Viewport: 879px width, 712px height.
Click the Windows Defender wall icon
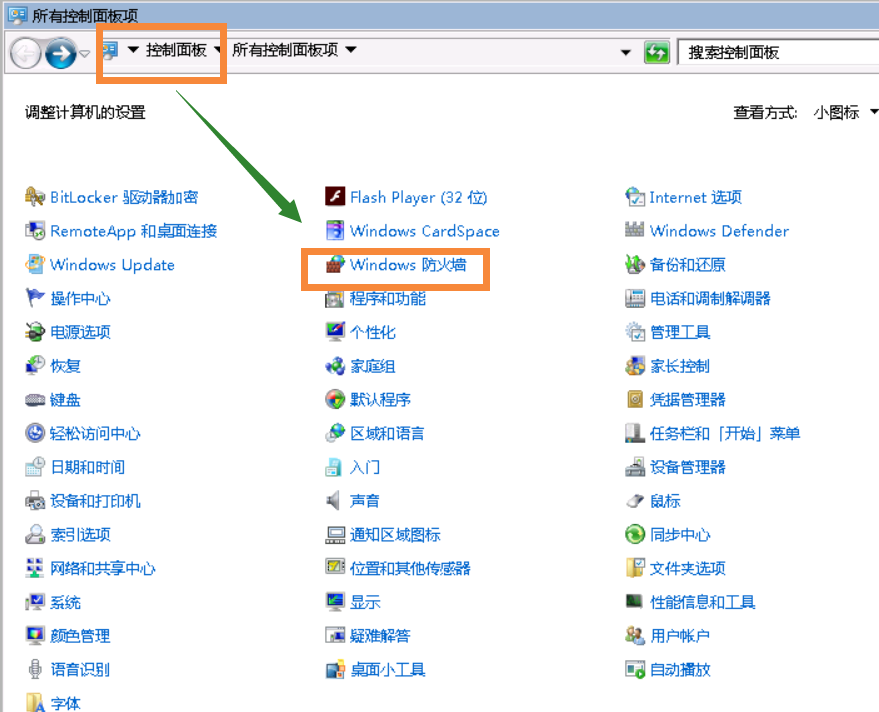[635, 230]
